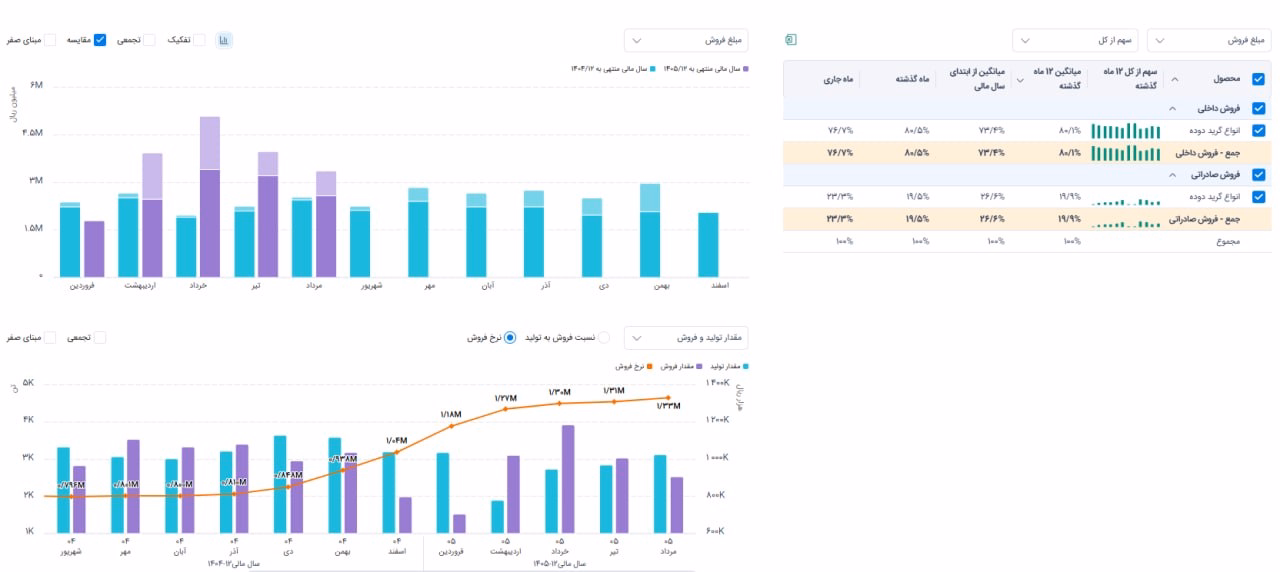Image resolution: width=1280 pixels, height=572 pixels.
Task: Click the ۱/۰۴M data label on the rate line
Action: (x=397, y=441)
